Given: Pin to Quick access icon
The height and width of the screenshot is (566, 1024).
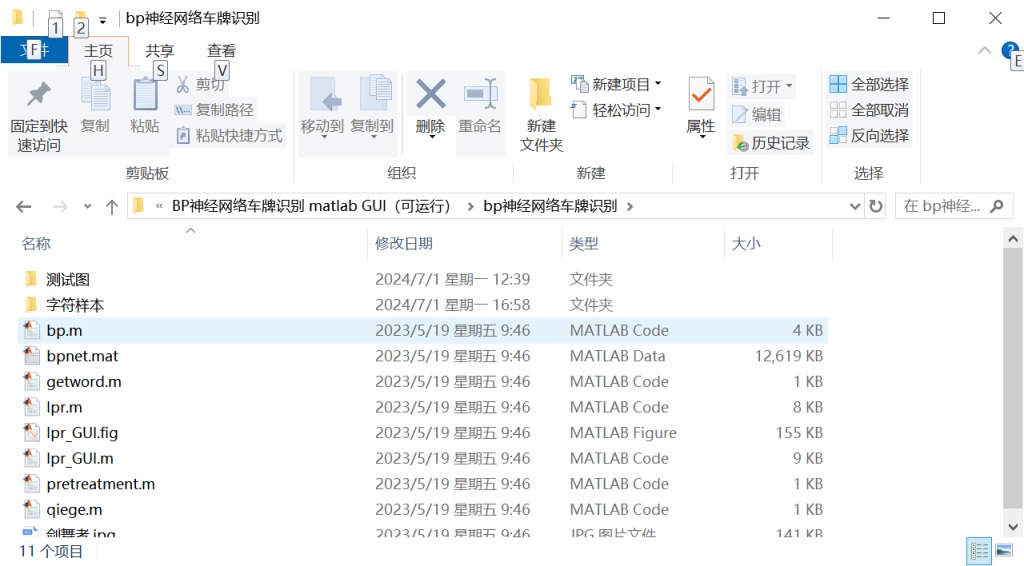Looking at the screenshot, I should (x=39, y=96).
